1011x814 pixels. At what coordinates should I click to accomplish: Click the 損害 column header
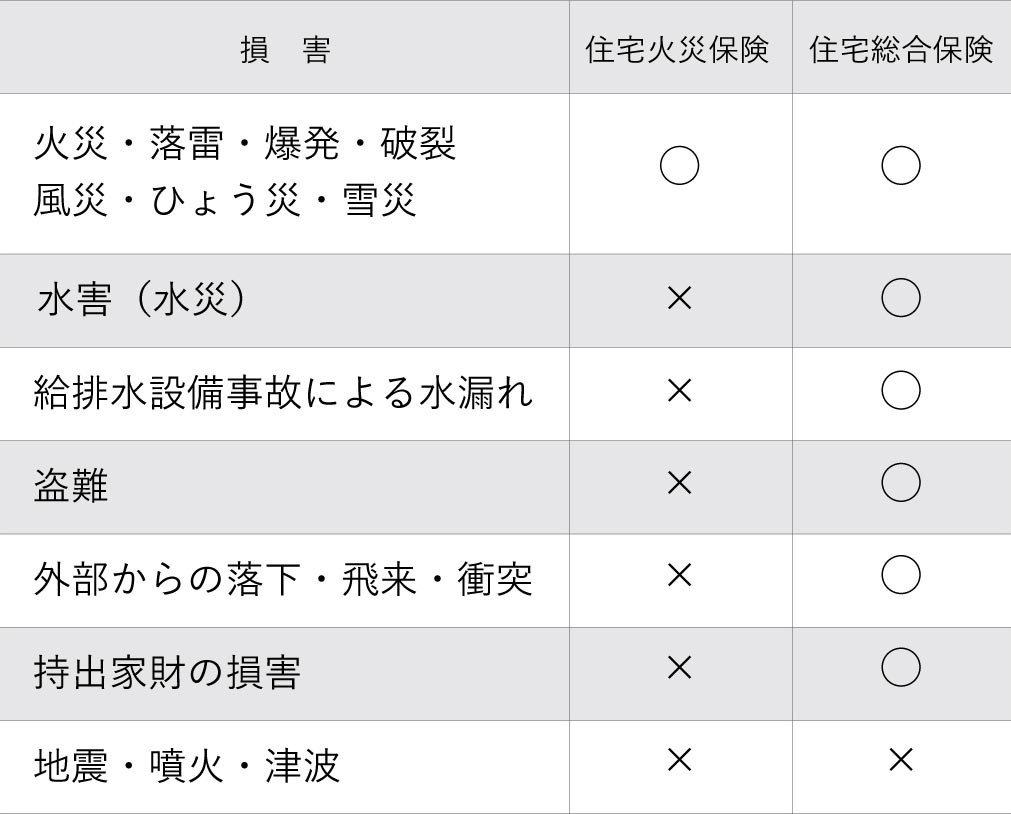pos(285,50)
